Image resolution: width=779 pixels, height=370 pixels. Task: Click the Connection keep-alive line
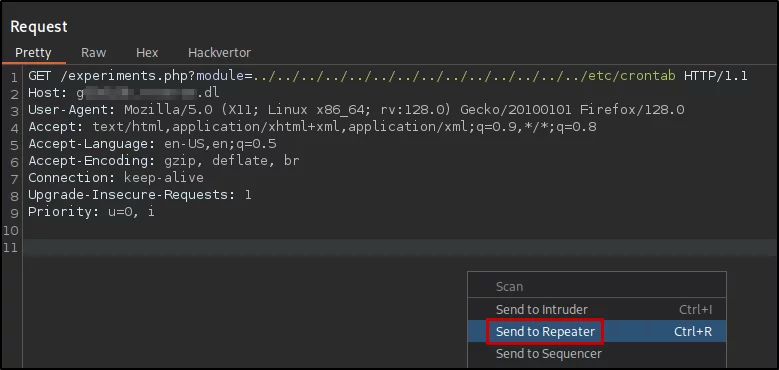[x=116, y=178]
